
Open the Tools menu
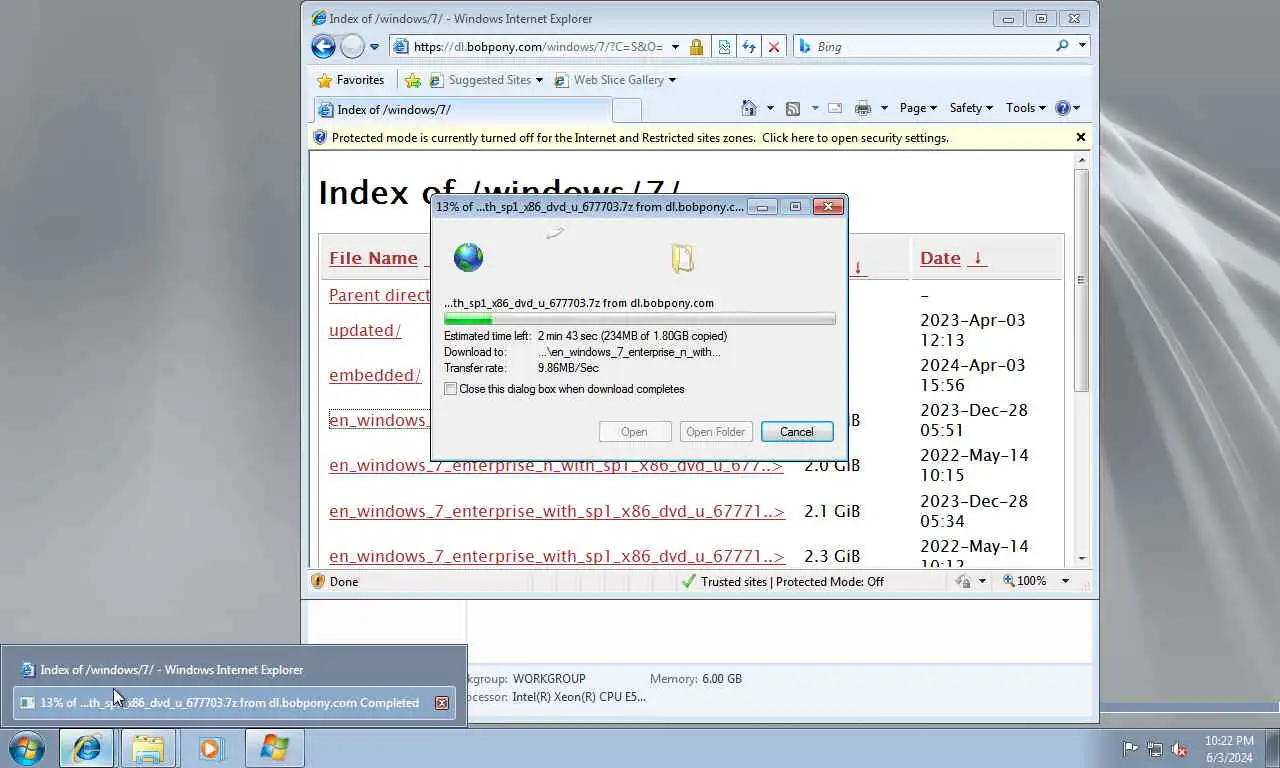pyautogui.click(x=1025, y=108)
